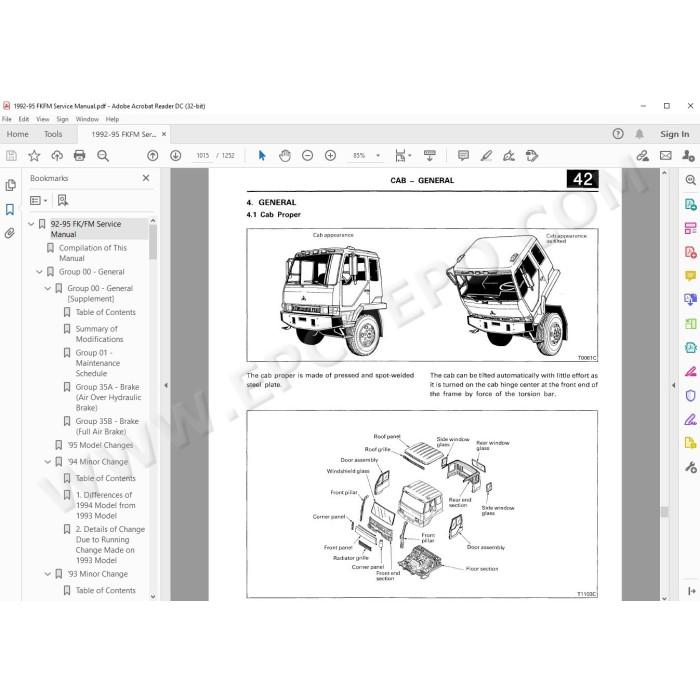Open bookmark options list menu
700x700 pixels.
(38, 200)
